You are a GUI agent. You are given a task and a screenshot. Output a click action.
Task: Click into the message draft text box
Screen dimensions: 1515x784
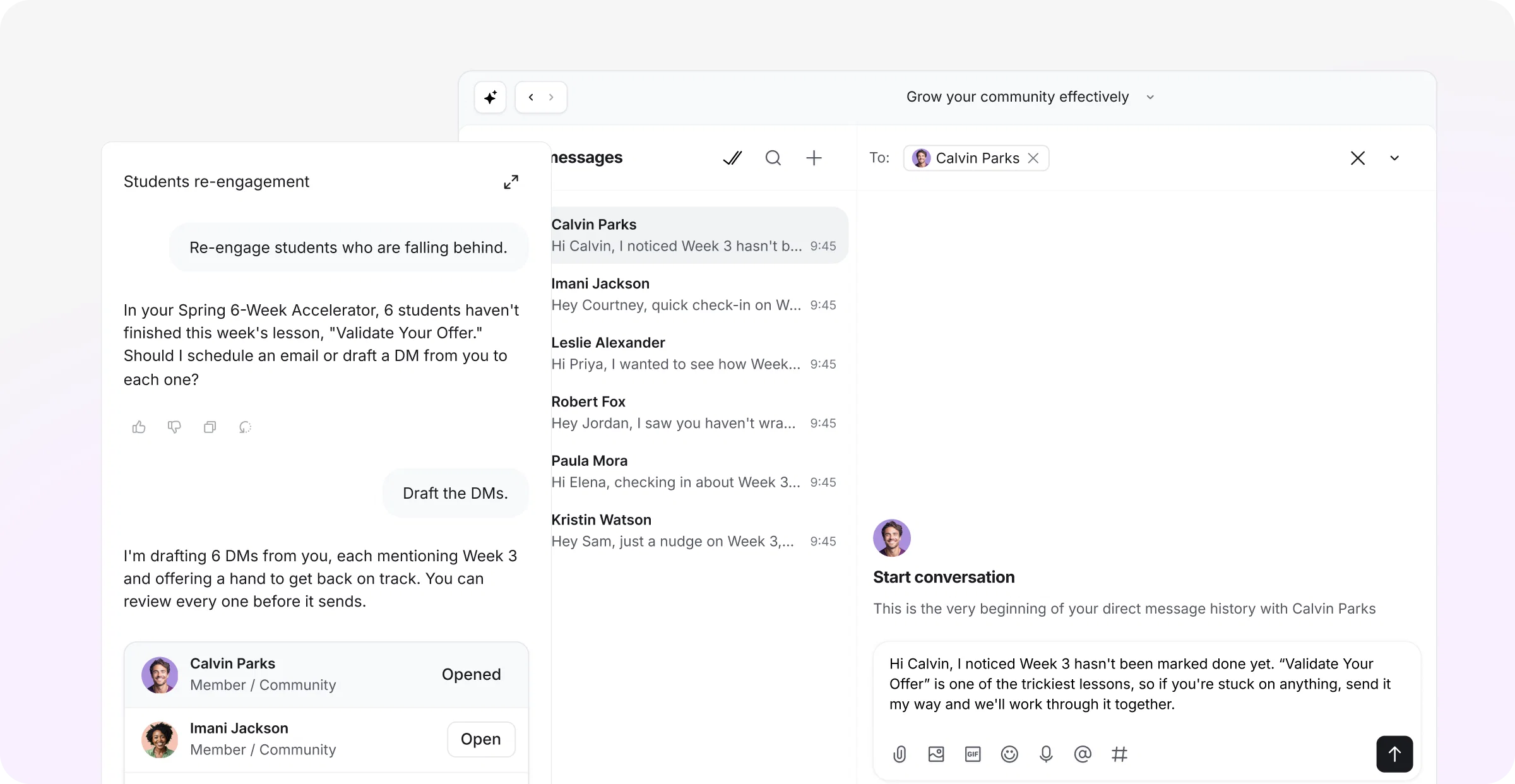pos(1140,684)
